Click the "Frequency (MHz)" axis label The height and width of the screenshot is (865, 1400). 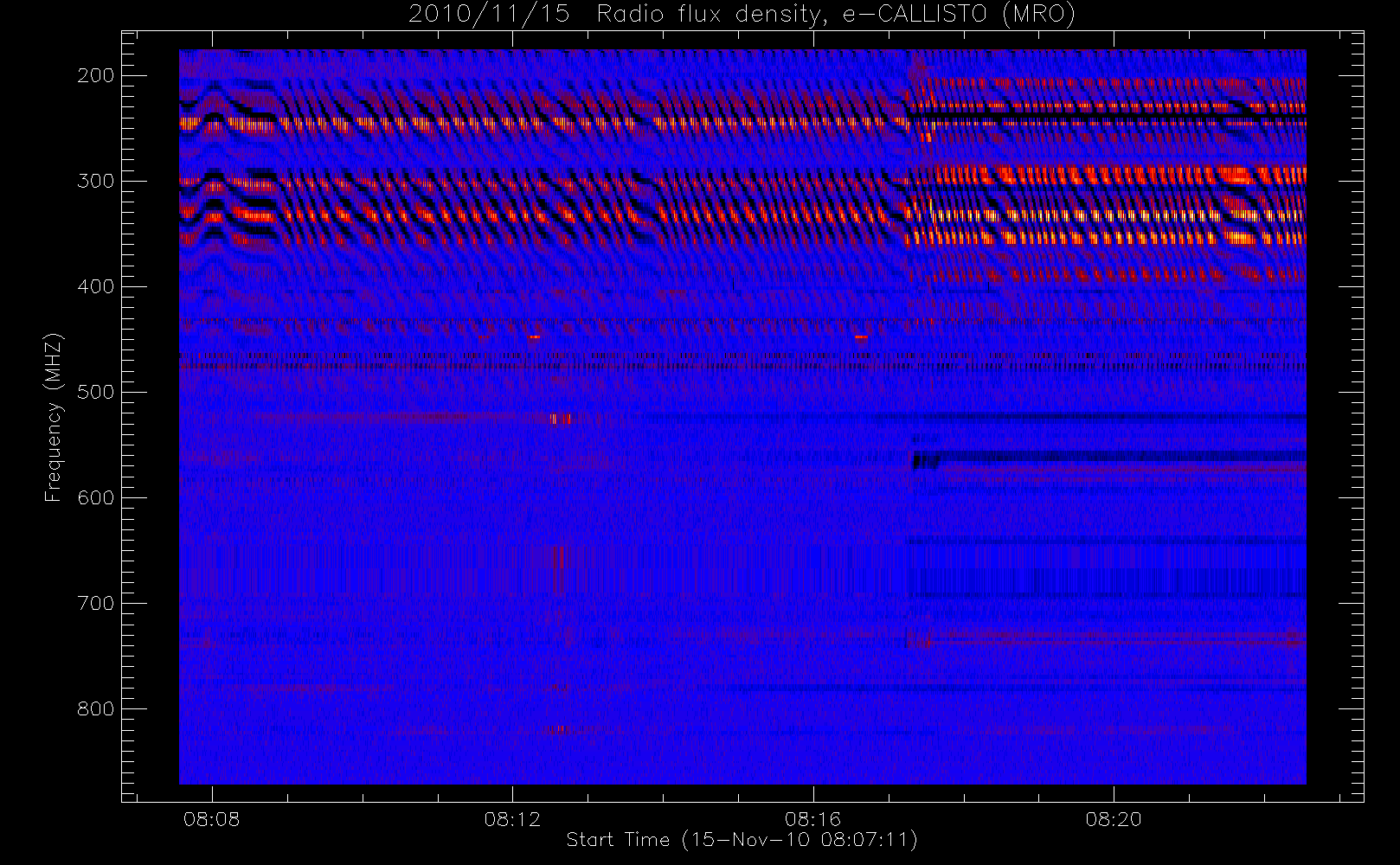coord(54,417)
